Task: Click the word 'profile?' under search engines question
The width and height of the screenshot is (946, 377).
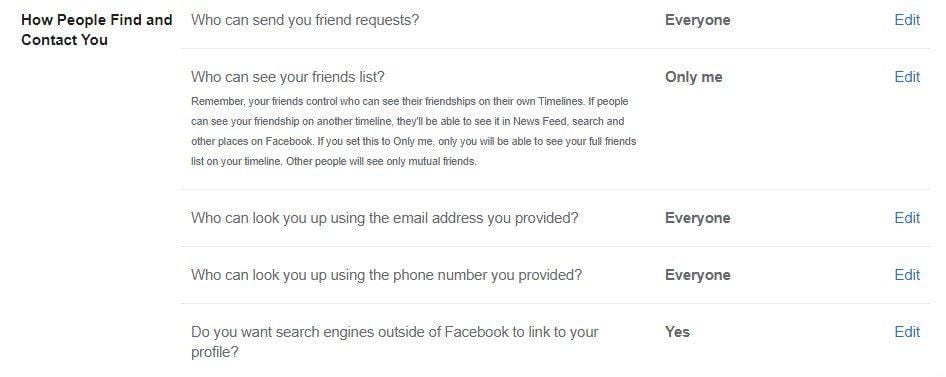Action: pyautogui.click(x=215, y=352)
